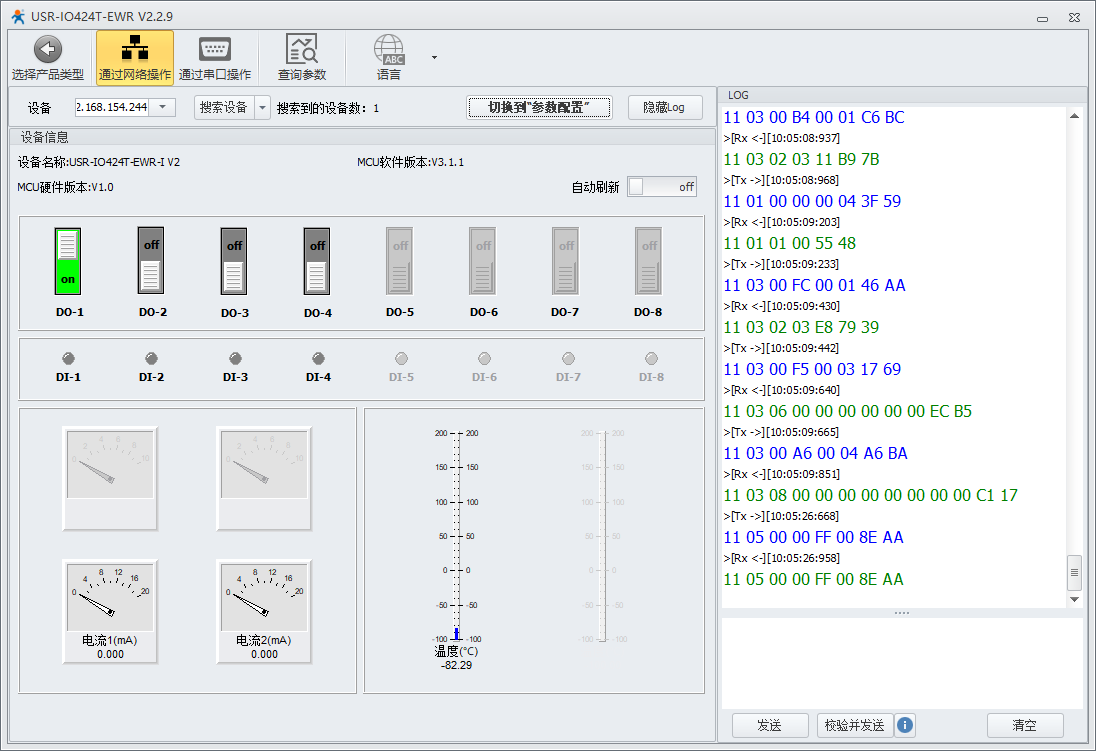The width and height of the screenshot is (1096, 751).
Task: Click the DI-2 indicator LED
Action: click(151, 359)
